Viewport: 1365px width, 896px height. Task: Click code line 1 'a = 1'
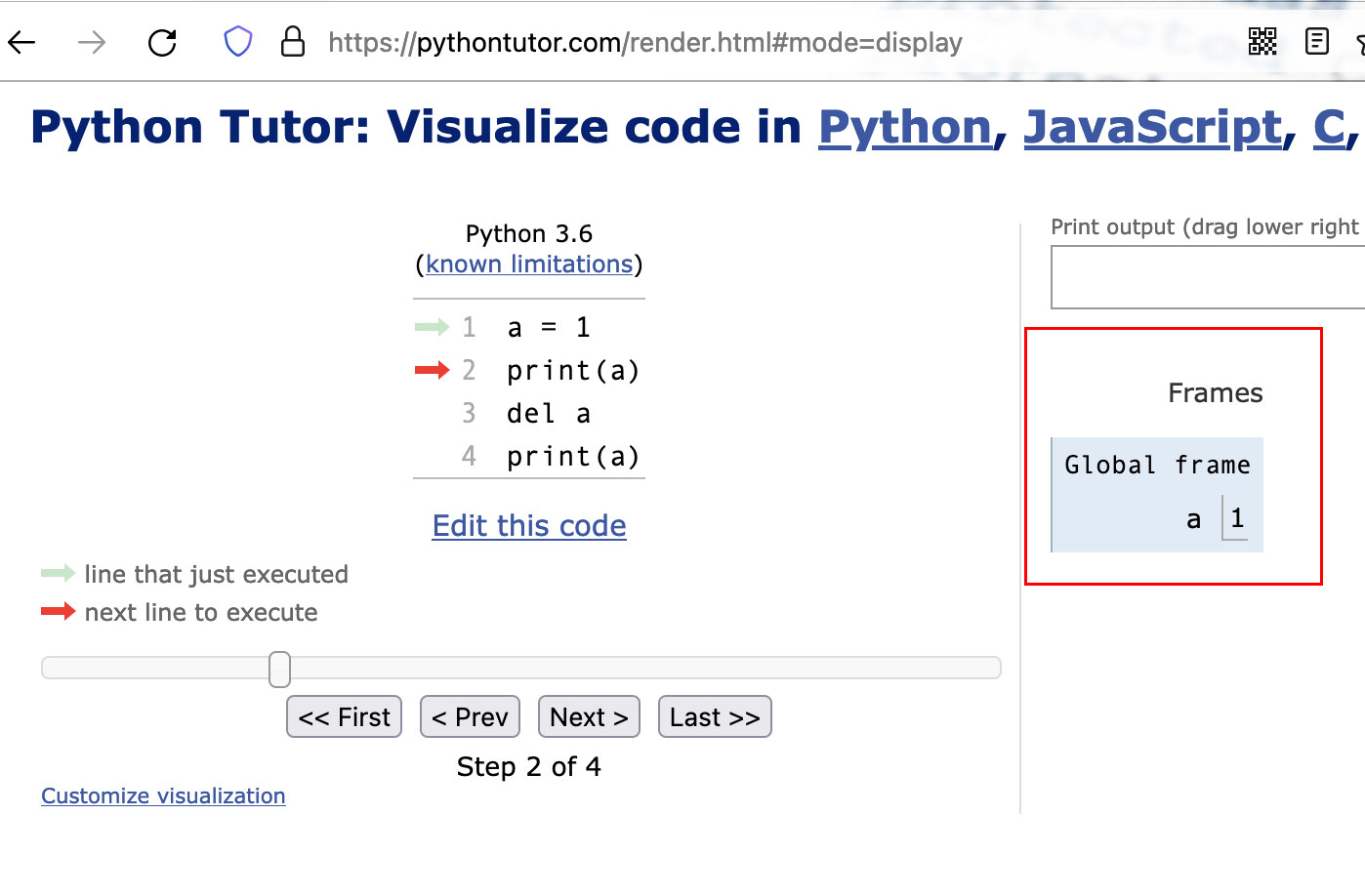coord(549,327)
